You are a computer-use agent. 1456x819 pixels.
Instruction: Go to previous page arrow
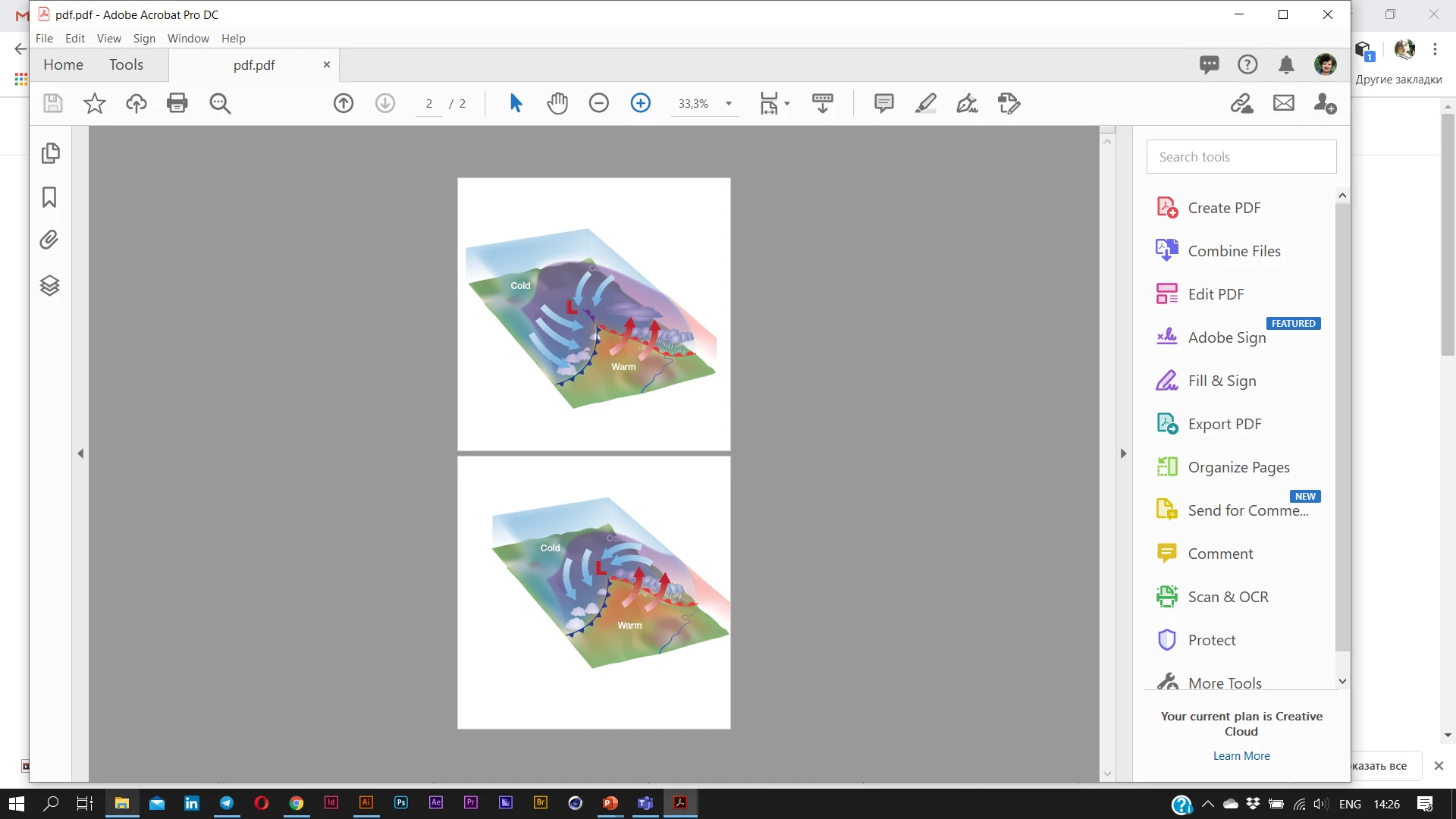coord(344,103)
